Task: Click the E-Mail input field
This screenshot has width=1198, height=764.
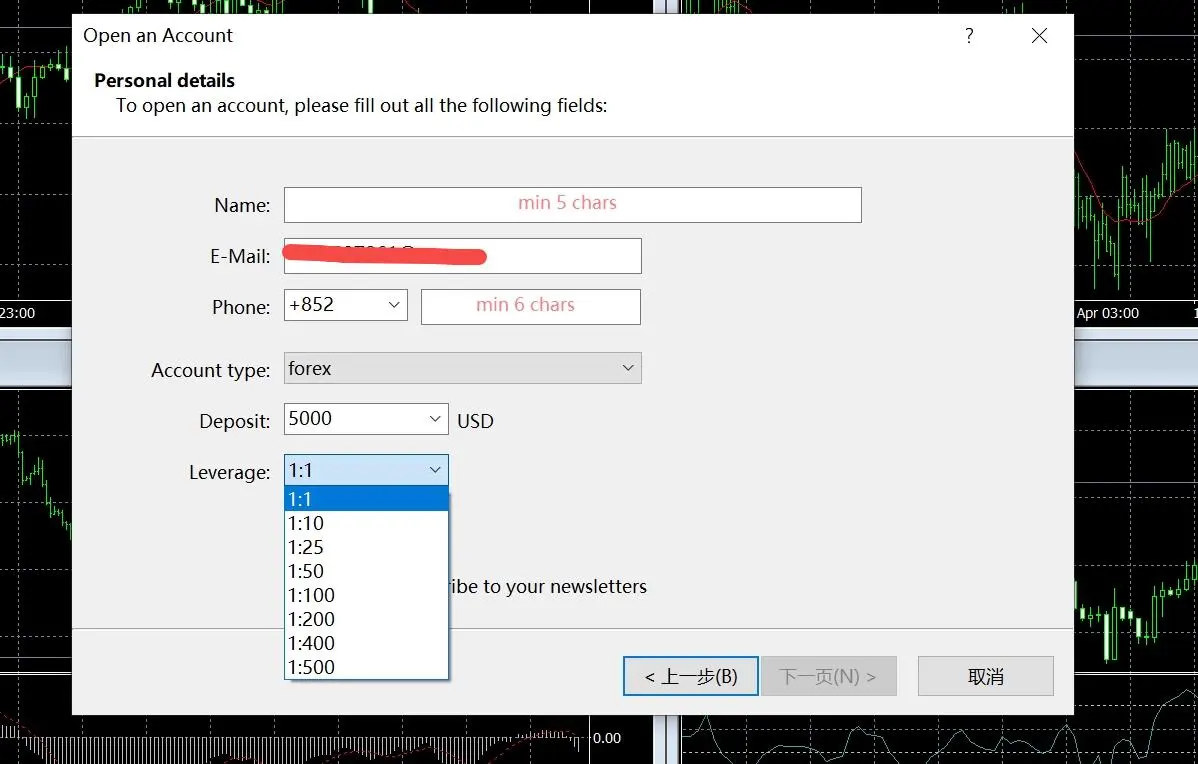Action: tap(462, 256)
